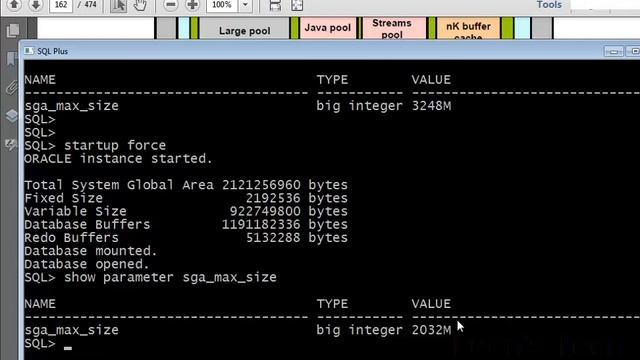Choose the Select tool cursor icon
The width and height of the screenshot is (640, 360).
coord(118,5)
